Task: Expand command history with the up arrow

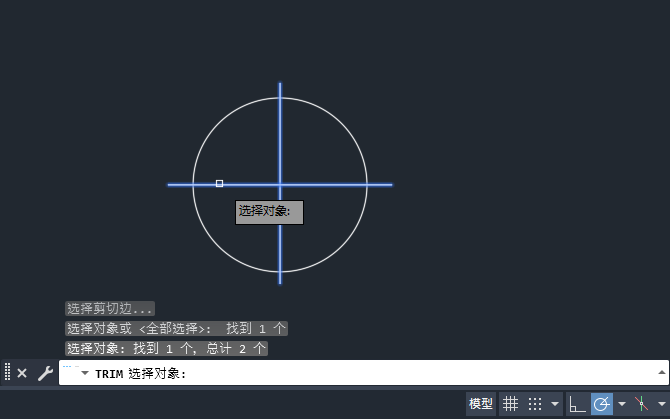Action: tap(661, 372)
